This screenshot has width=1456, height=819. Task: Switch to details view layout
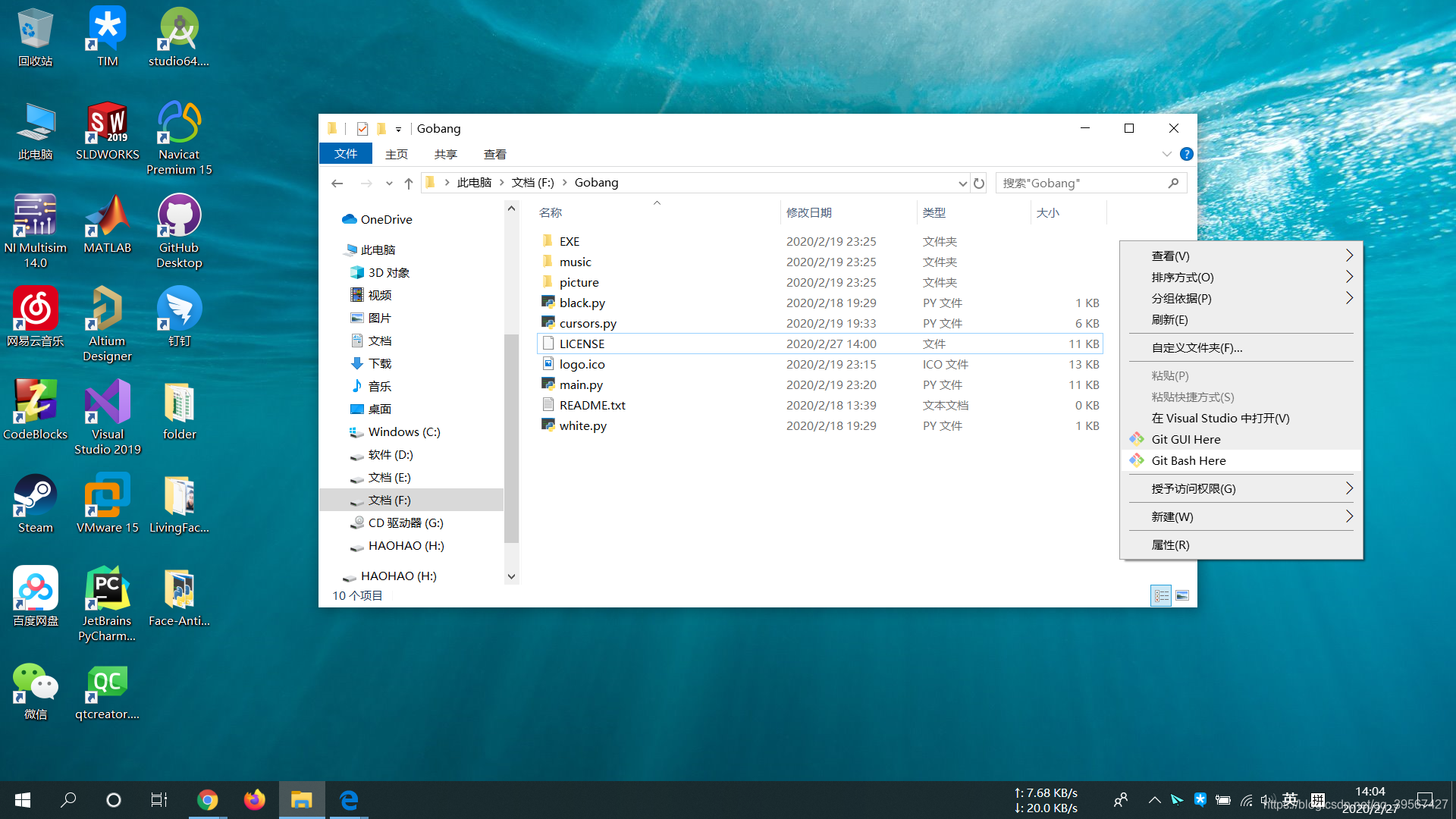click(1161, 595)
